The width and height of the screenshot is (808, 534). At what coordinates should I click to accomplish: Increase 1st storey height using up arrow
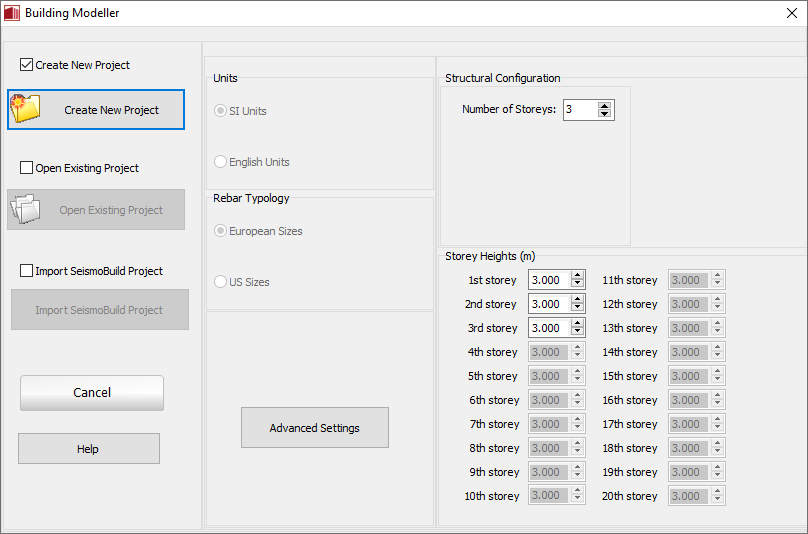click(x=577, y=276)
